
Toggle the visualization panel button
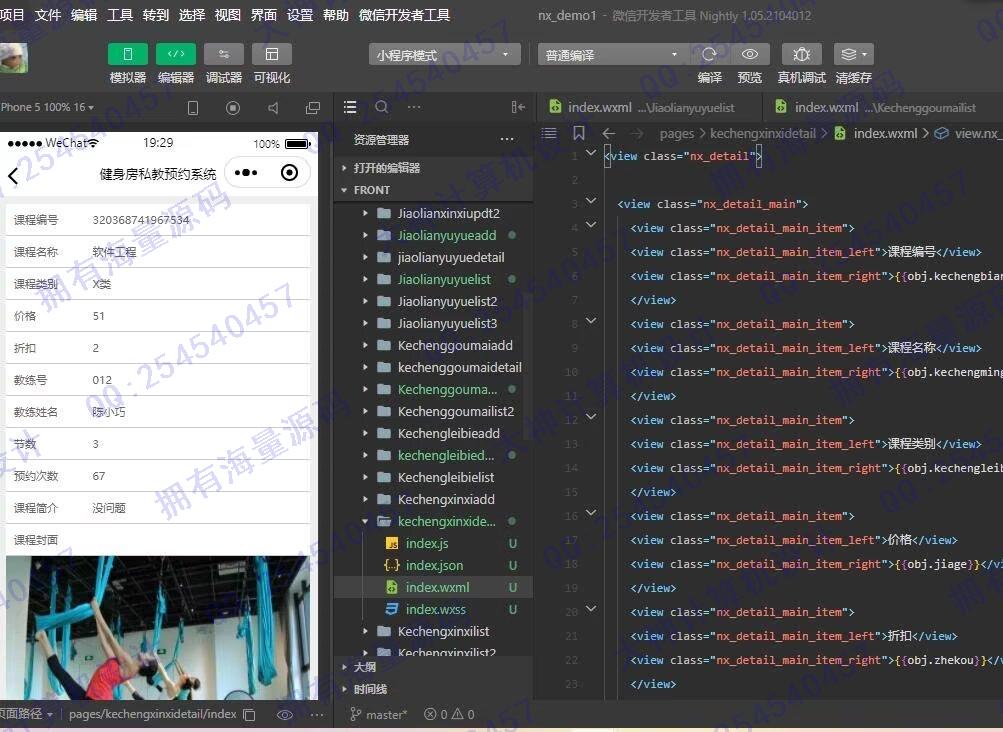pos(272,54)
